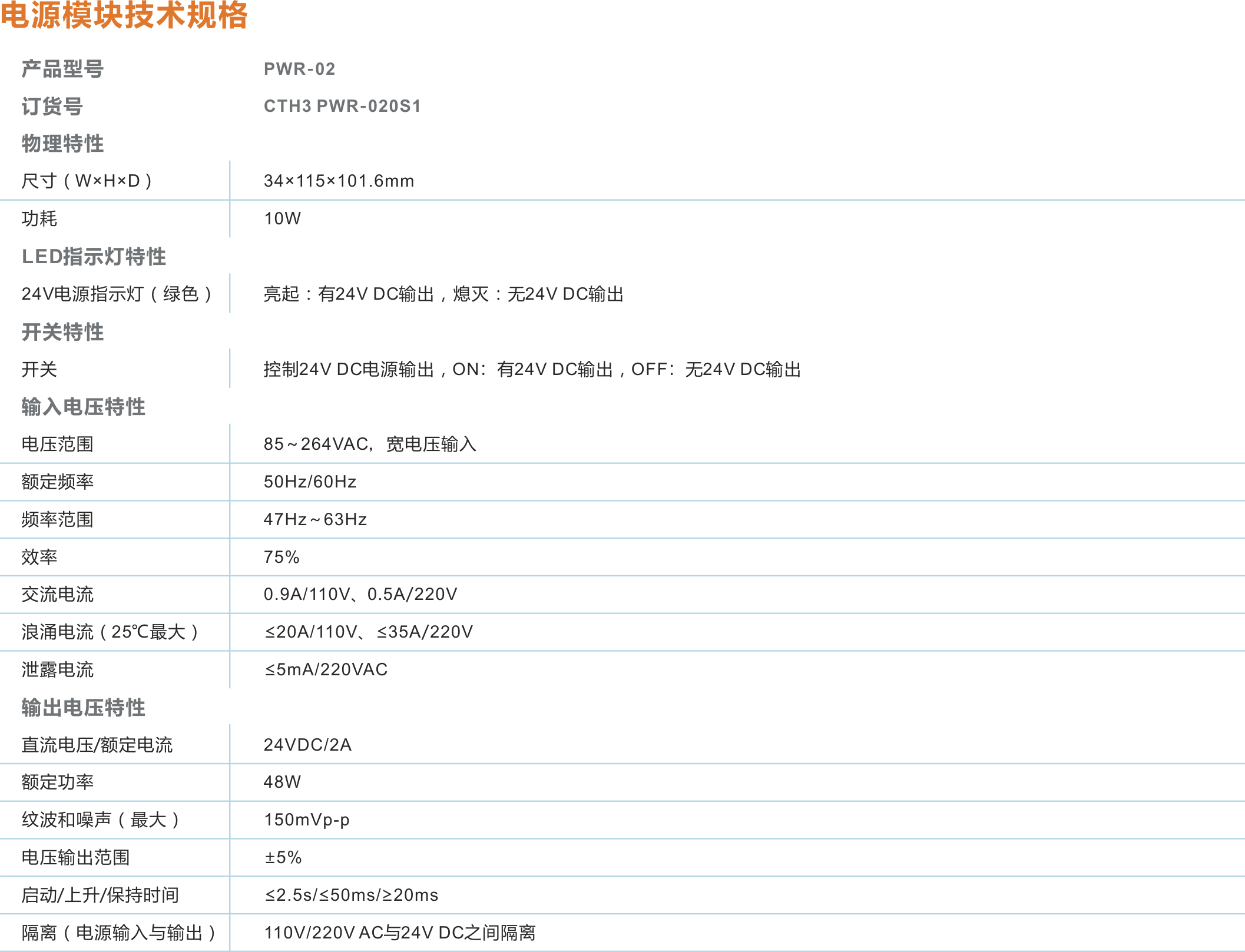
Task: Click the product model PWR-02 value
Action: [299, 69]
